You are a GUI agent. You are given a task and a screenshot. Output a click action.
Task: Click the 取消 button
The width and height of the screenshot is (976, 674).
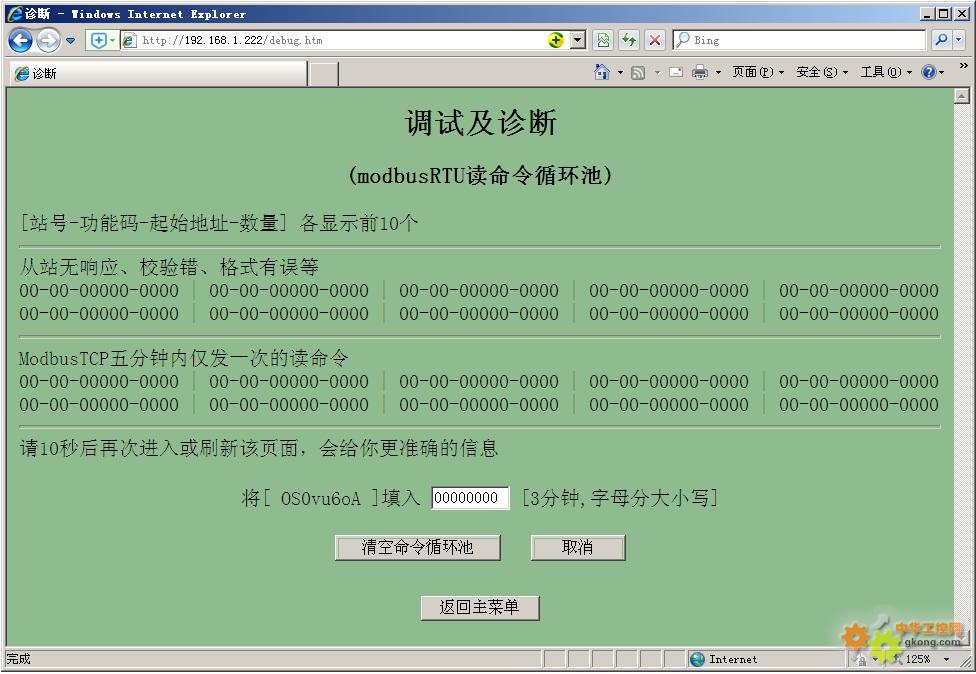tap(577, 547)
